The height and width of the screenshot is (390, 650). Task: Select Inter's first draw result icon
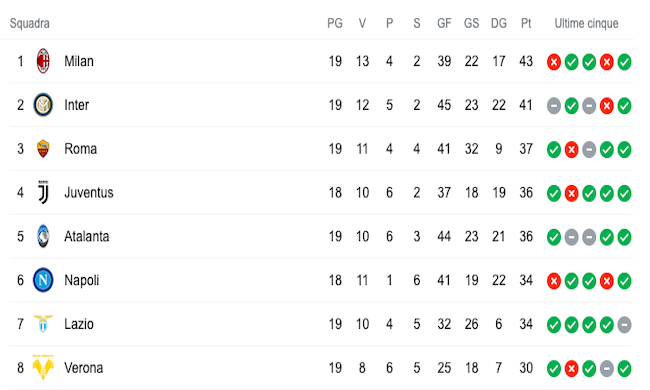554,106
